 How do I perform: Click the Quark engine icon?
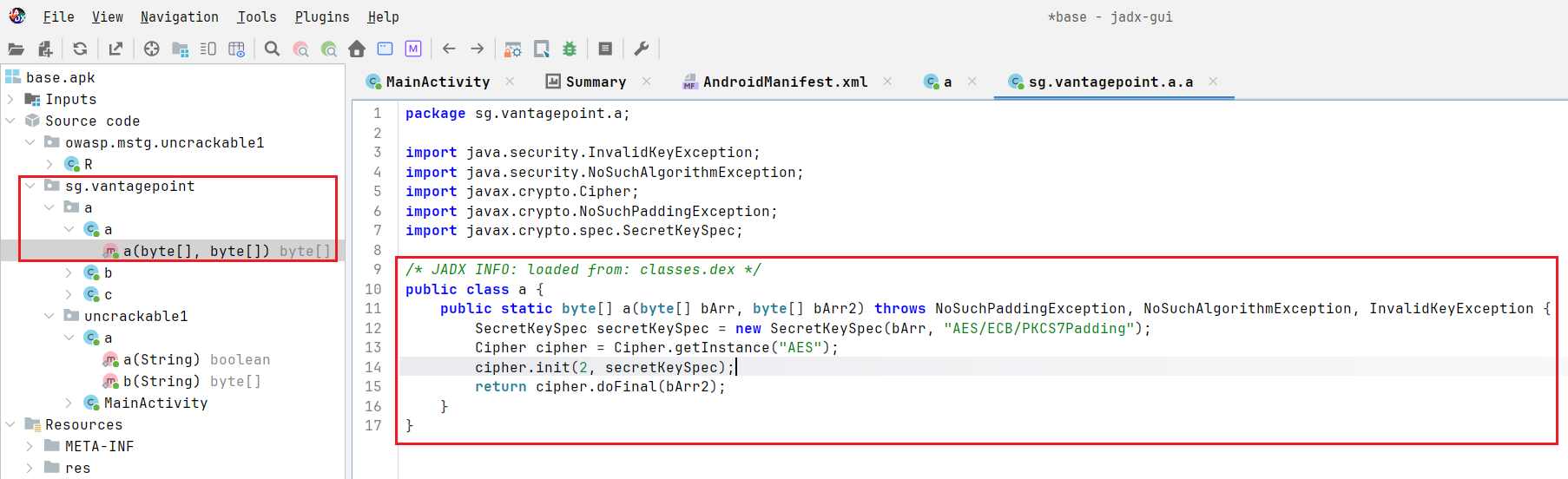(x=541, y=49)
